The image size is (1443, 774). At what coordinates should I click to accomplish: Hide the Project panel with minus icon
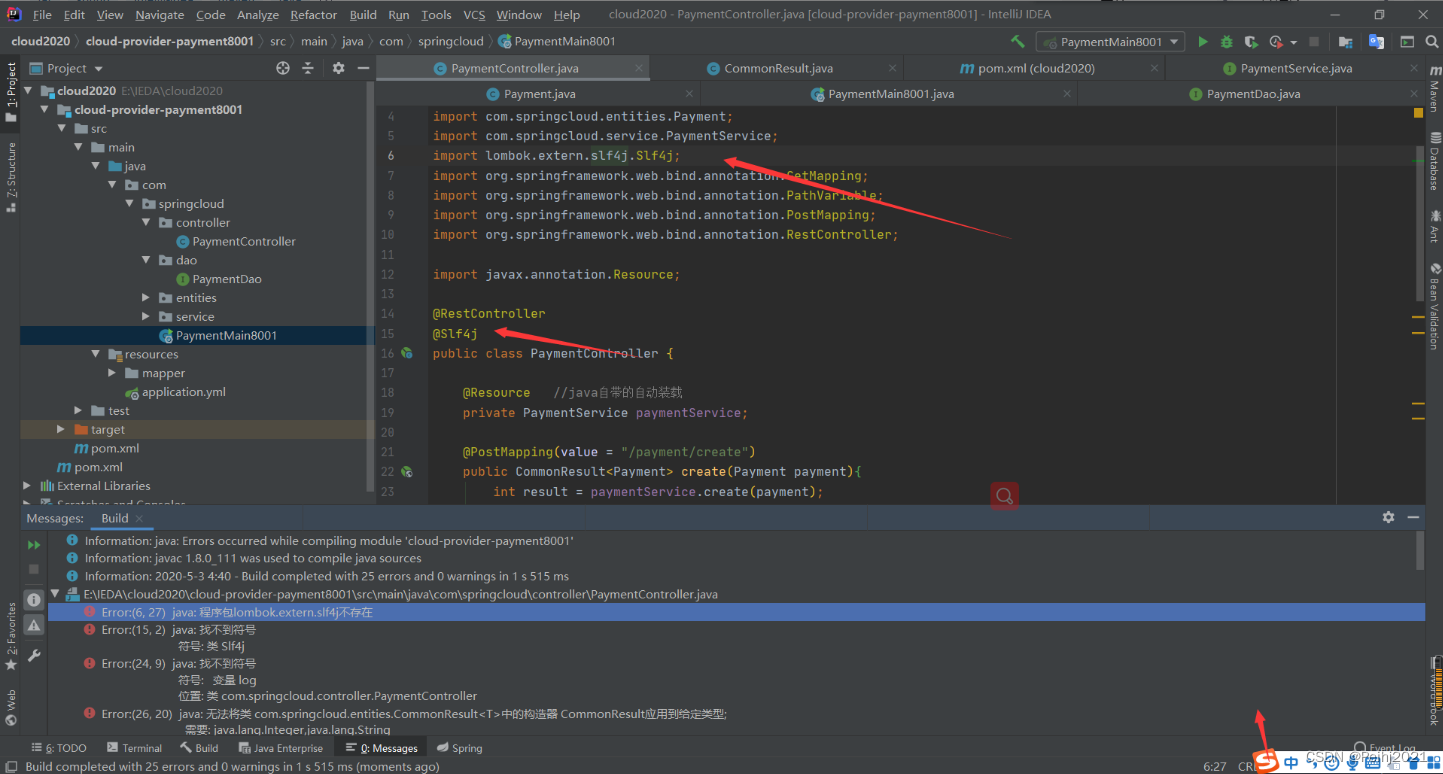click(364, 68)
